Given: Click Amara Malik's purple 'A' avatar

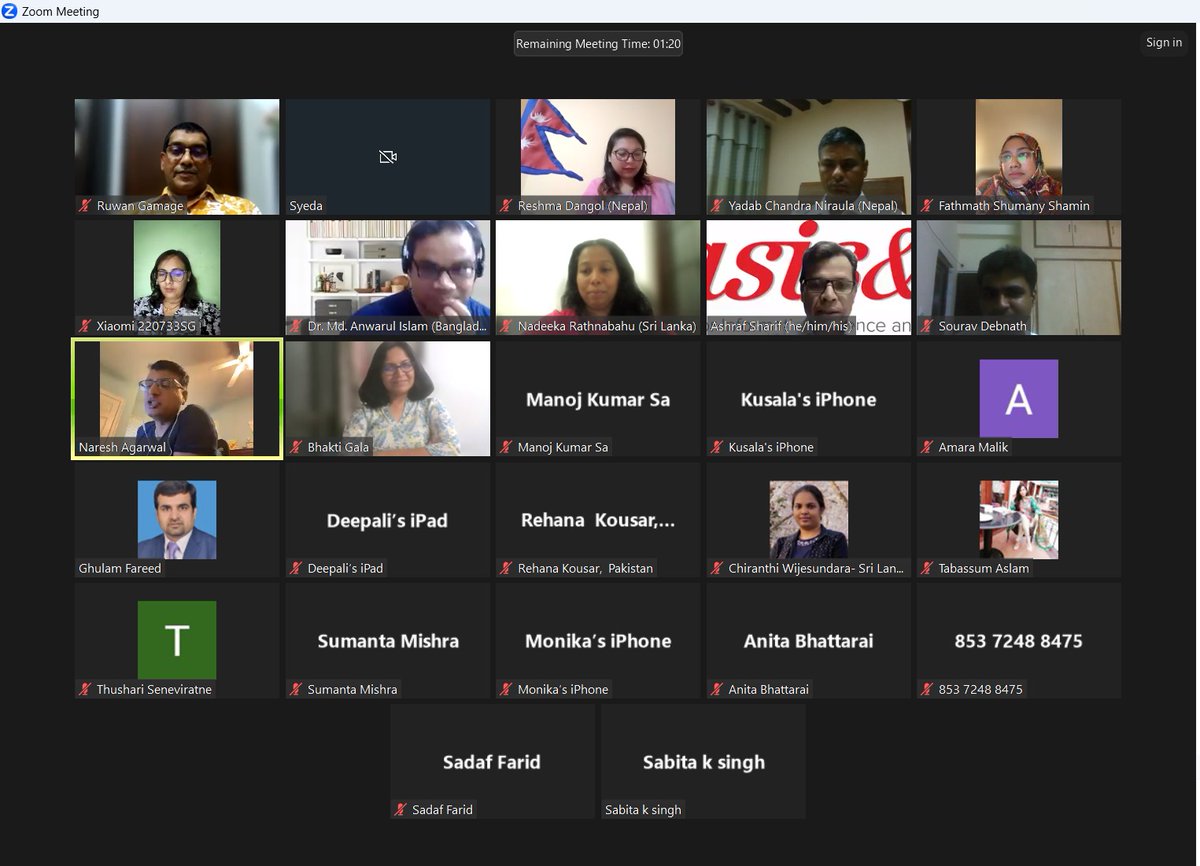Looking at the screenshot, I should click(x=1018, y=398).
